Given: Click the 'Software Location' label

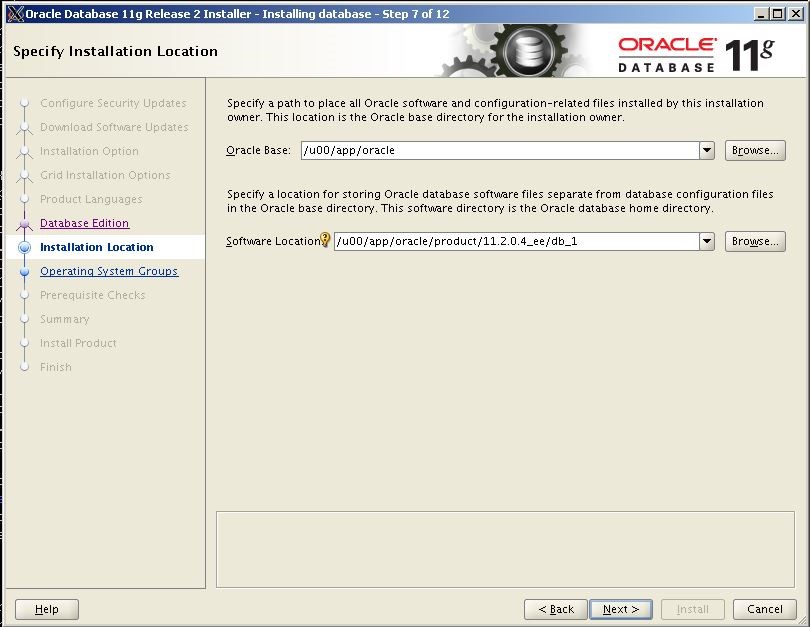Looking at the screenshot, I should coord(273,241).
